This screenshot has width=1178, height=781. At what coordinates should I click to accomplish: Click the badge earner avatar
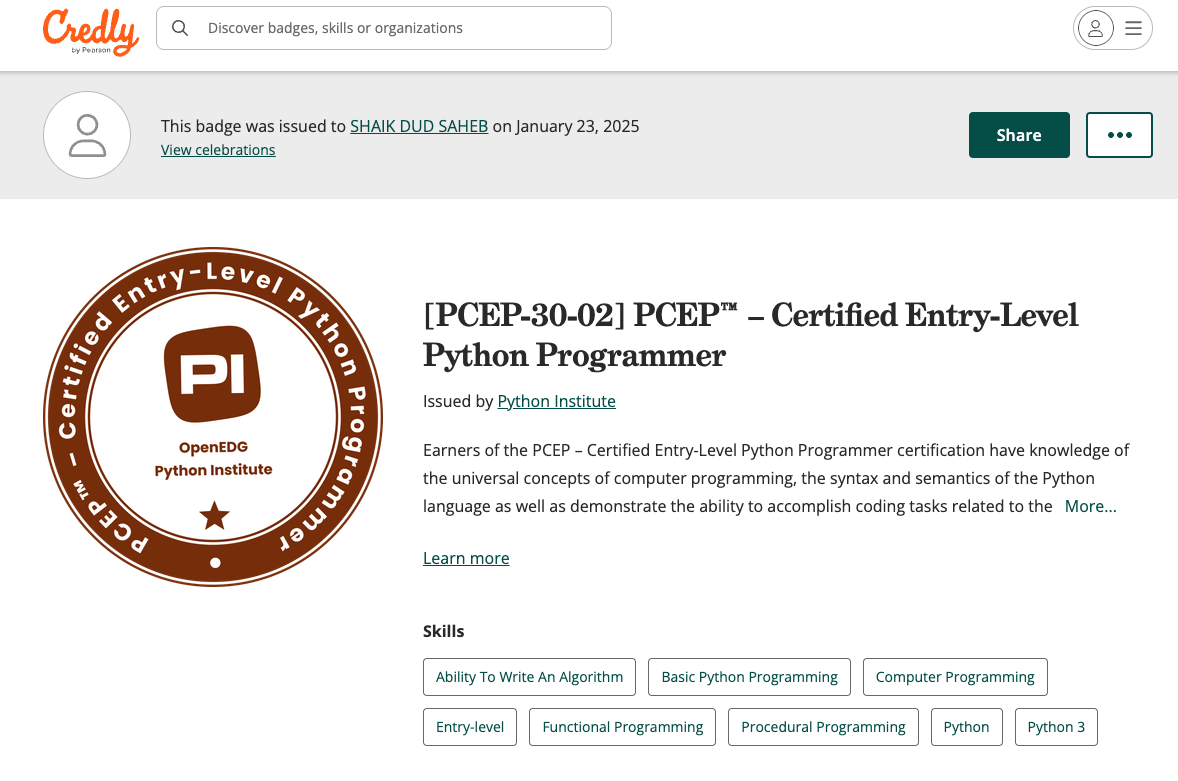click(x=87, y=135)
